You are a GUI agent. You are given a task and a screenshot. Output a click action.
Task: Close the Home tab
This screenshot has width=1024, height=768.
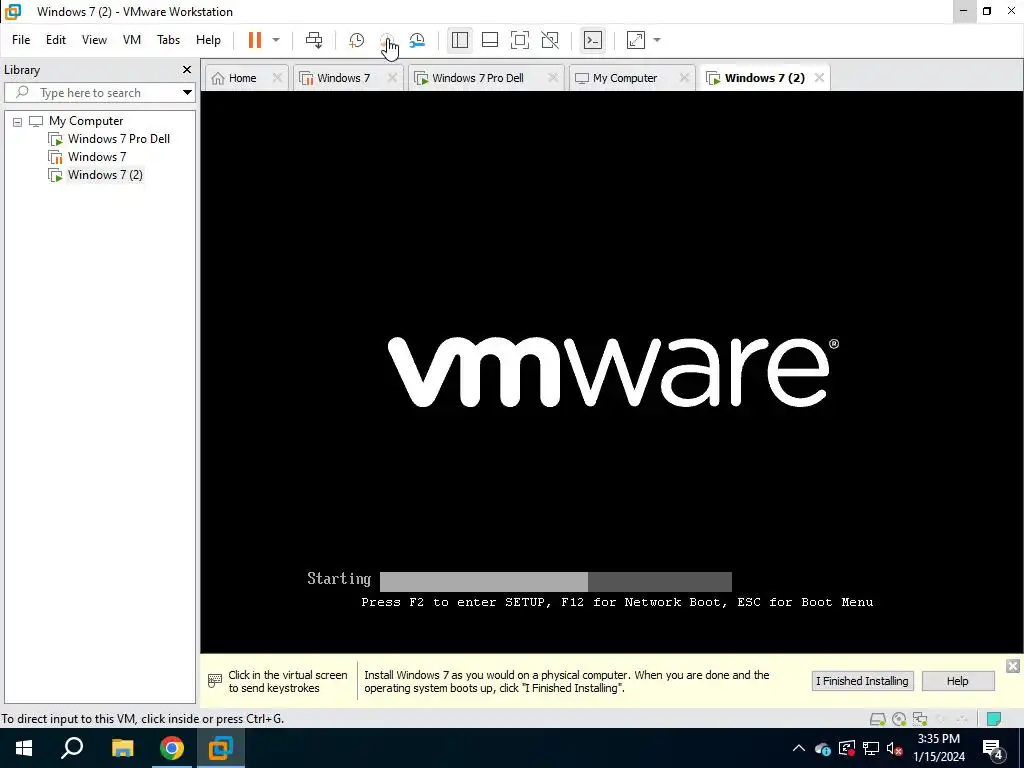(x=277, y=78)
